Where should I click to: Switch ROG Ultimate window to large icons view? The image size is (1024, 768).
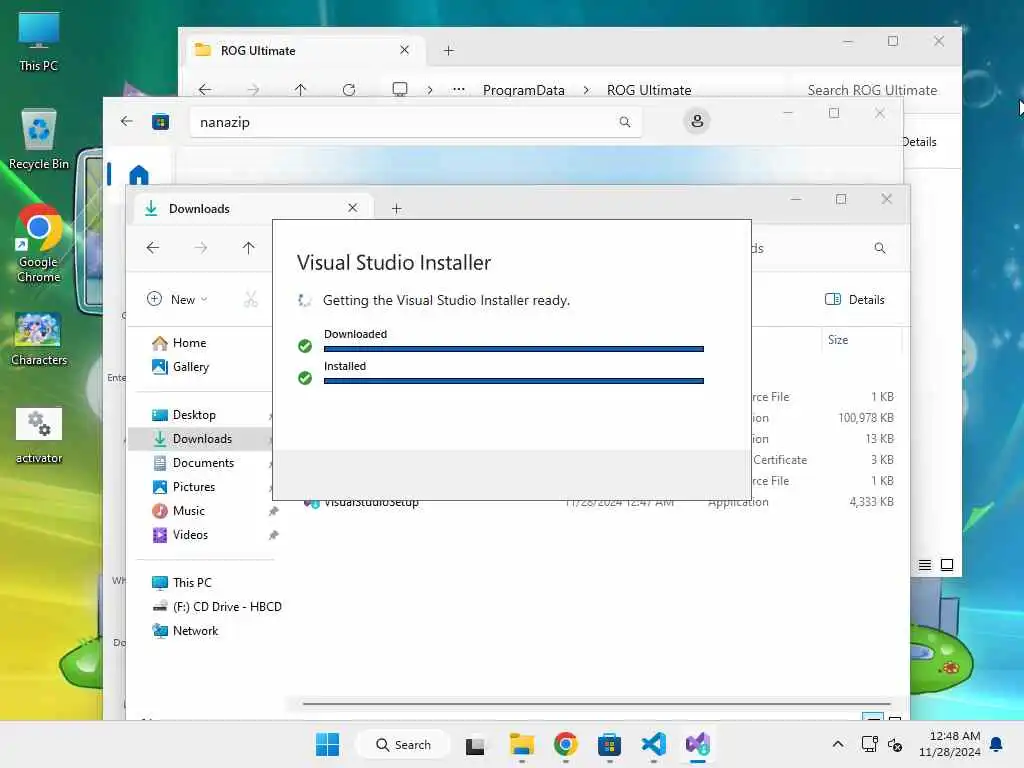point(946,565)
